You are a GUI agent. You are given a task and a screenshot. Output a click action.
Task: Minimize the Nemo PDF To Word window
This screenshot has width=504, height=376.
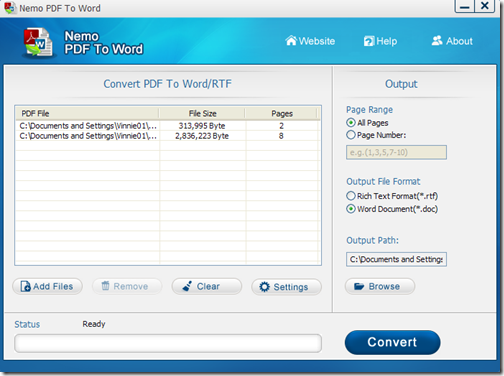click(465, 6)
